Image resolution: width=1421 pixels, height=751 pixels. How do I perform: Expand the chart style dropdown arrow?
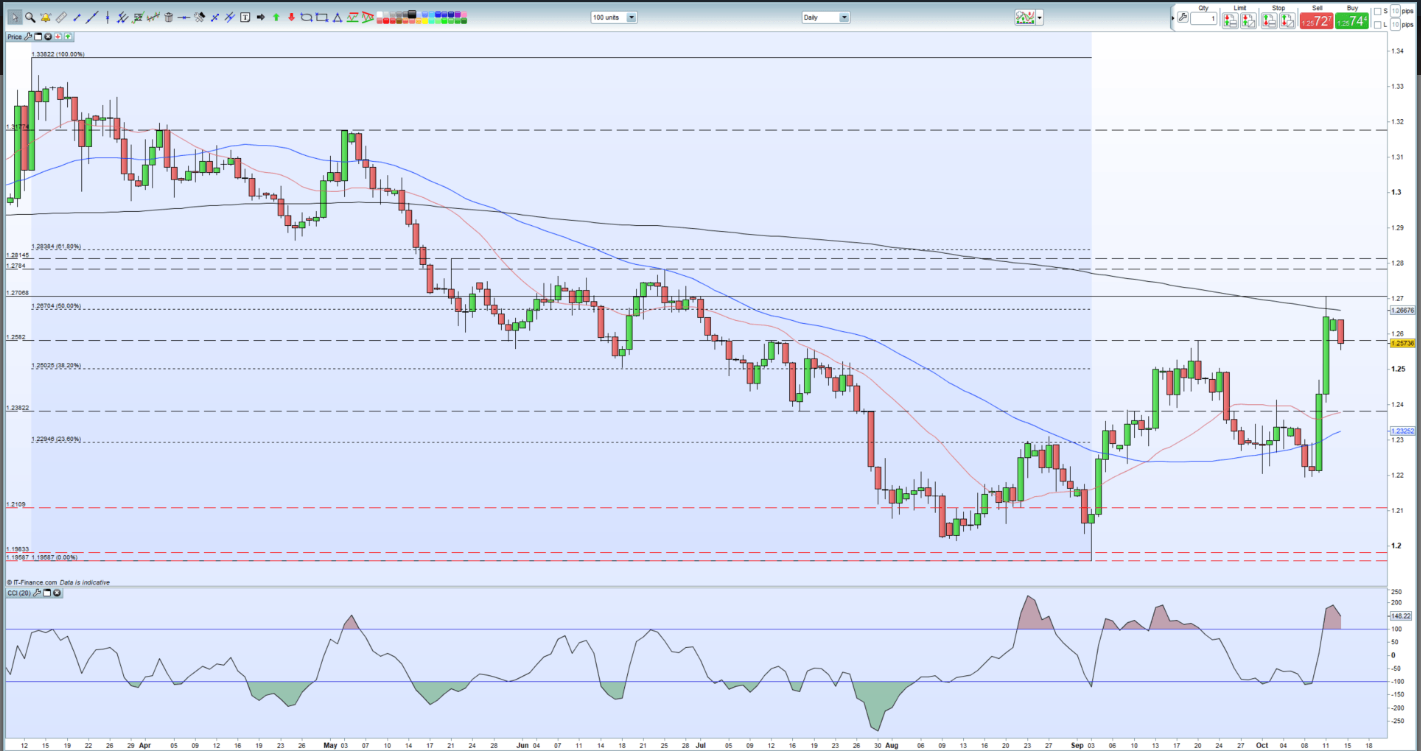1040,18
